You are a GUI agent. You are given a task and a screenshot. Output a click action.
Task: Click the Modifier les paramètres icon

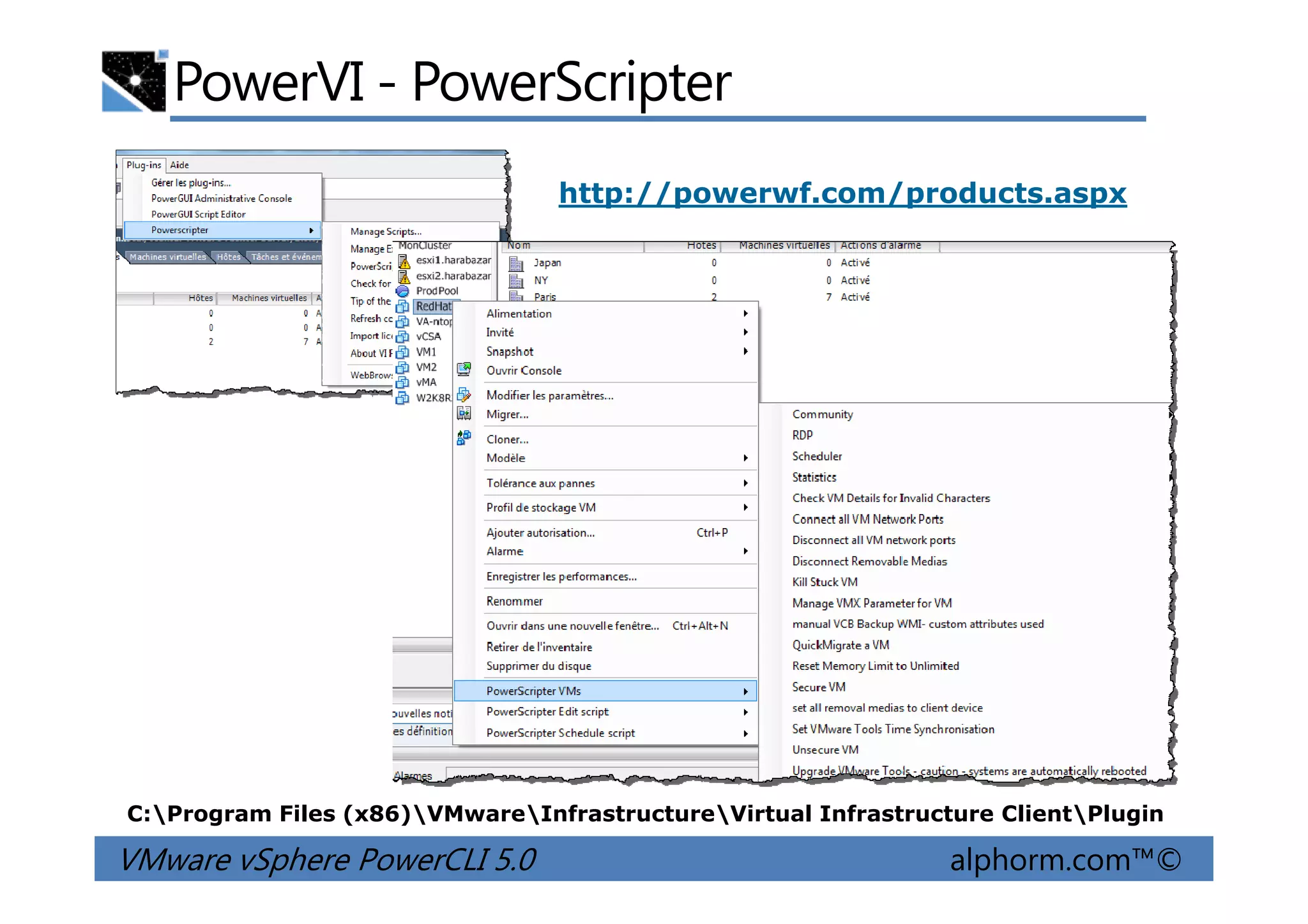(x=464, y=395)
